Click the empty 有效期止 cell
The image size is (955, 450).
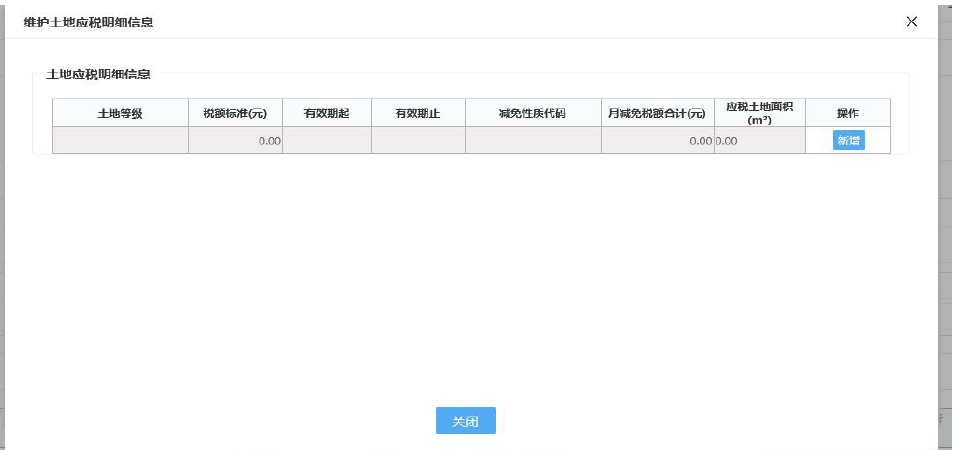coord(418,140)
